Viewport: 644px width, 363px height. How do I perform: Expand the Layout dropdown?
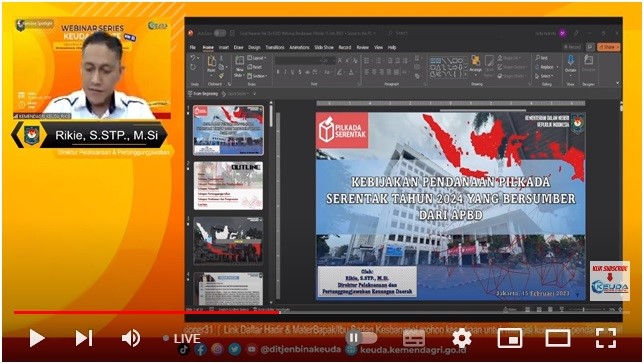click(x=257, y=58)
